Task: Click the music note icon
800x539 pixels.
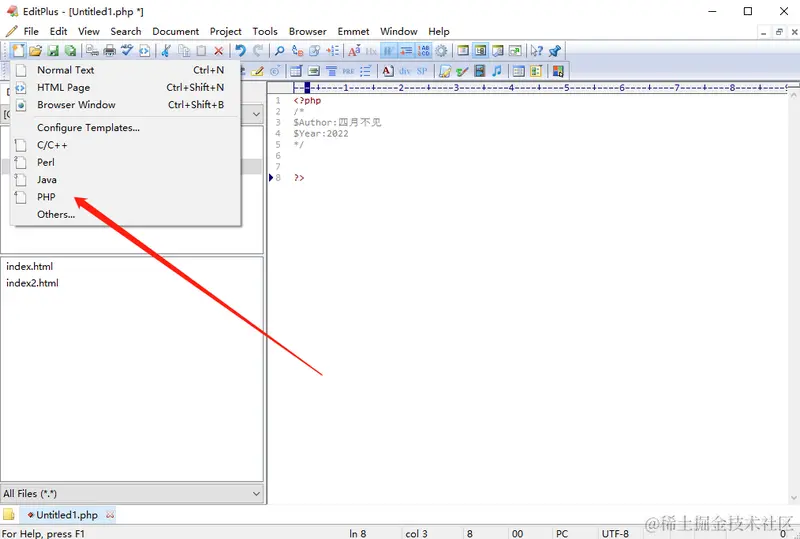Action: click(x=497, y=71)
